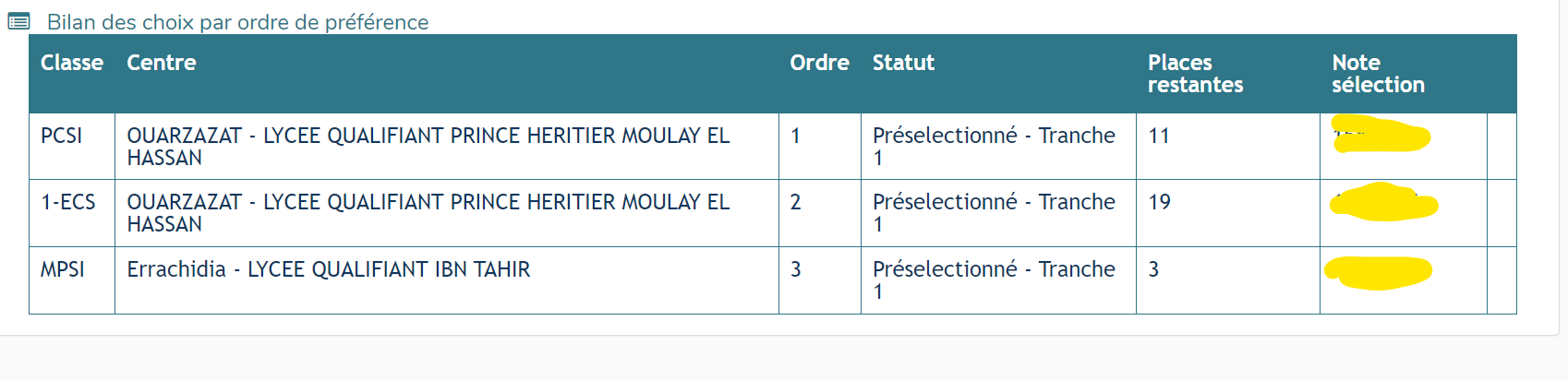
Task: Click the yellow-masked note in the MPSI row
Action: point(1378,271)
